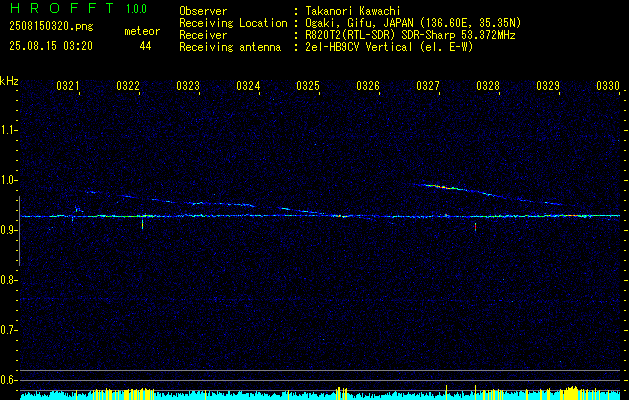Click the vertical echo spike below 0322
629x400 pixels.
[142, 224]
